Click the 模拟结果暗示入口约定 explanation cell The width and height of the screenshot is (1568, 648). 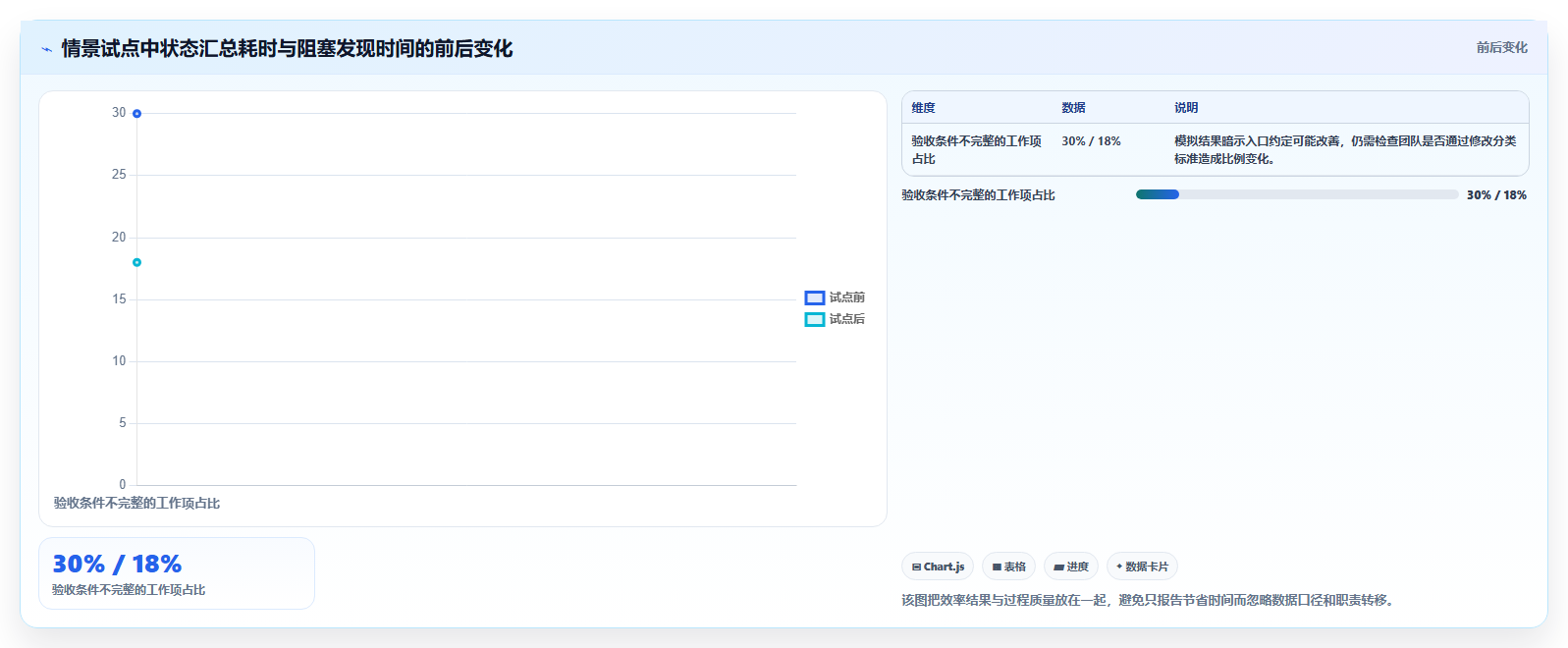coord(1345,150)
